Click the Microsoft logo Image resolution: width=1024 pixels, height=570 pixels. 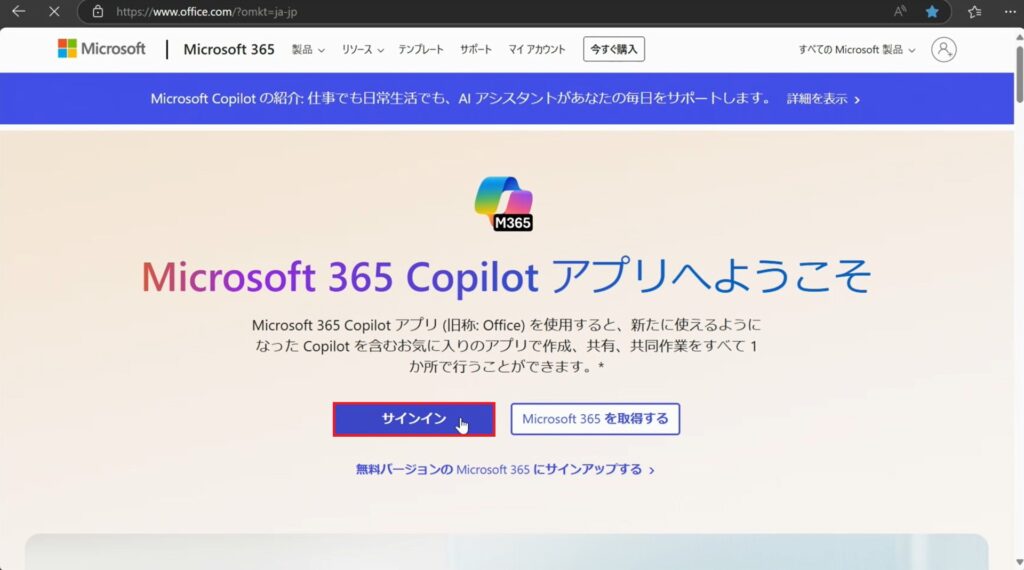click(101, 49)
